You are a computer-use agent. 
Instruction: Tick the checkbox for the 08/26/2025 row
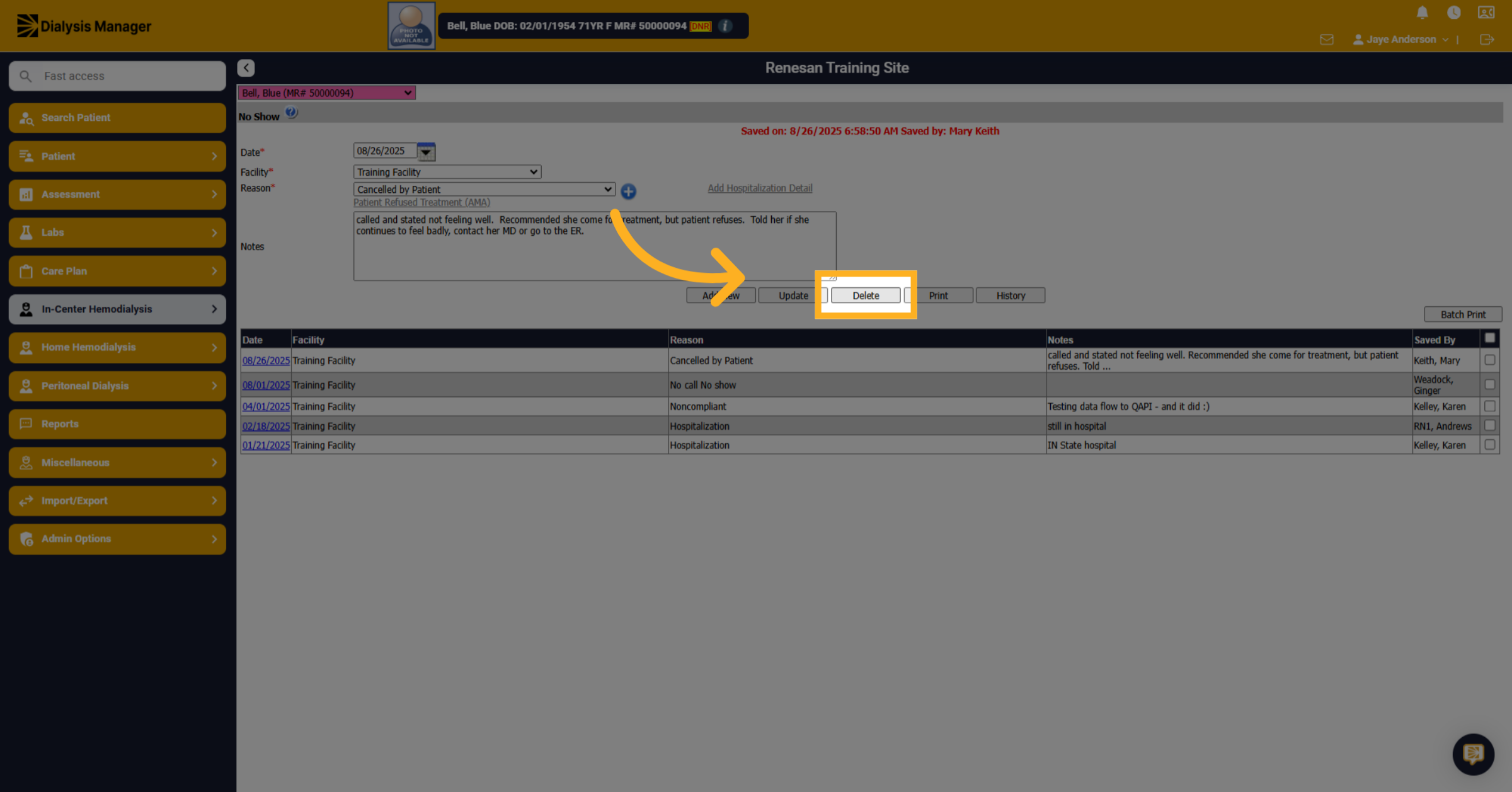pos(1489,360)
